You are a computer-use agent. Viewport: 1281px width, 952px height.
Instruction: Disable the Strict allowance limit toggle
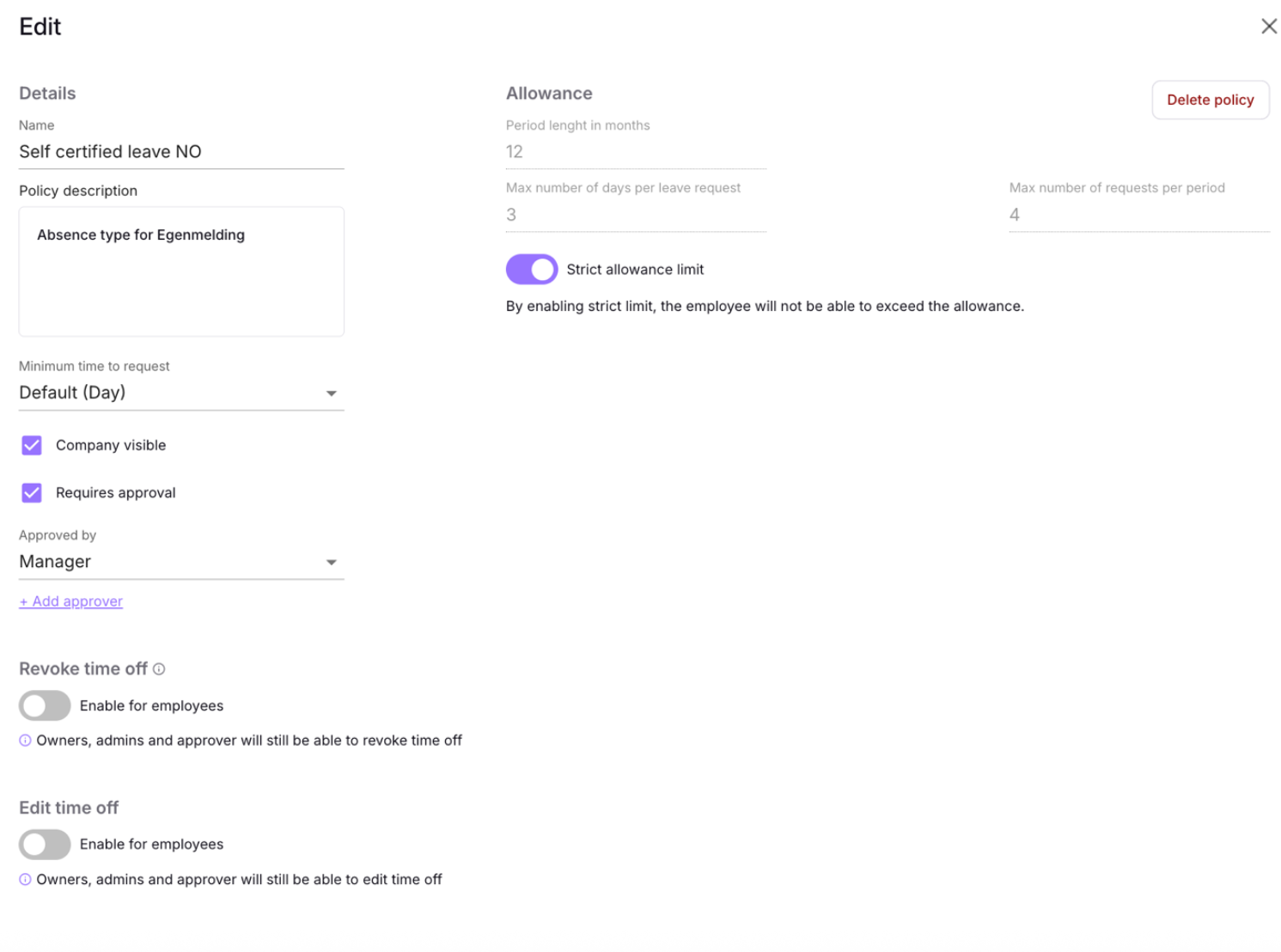click(532, 269)
